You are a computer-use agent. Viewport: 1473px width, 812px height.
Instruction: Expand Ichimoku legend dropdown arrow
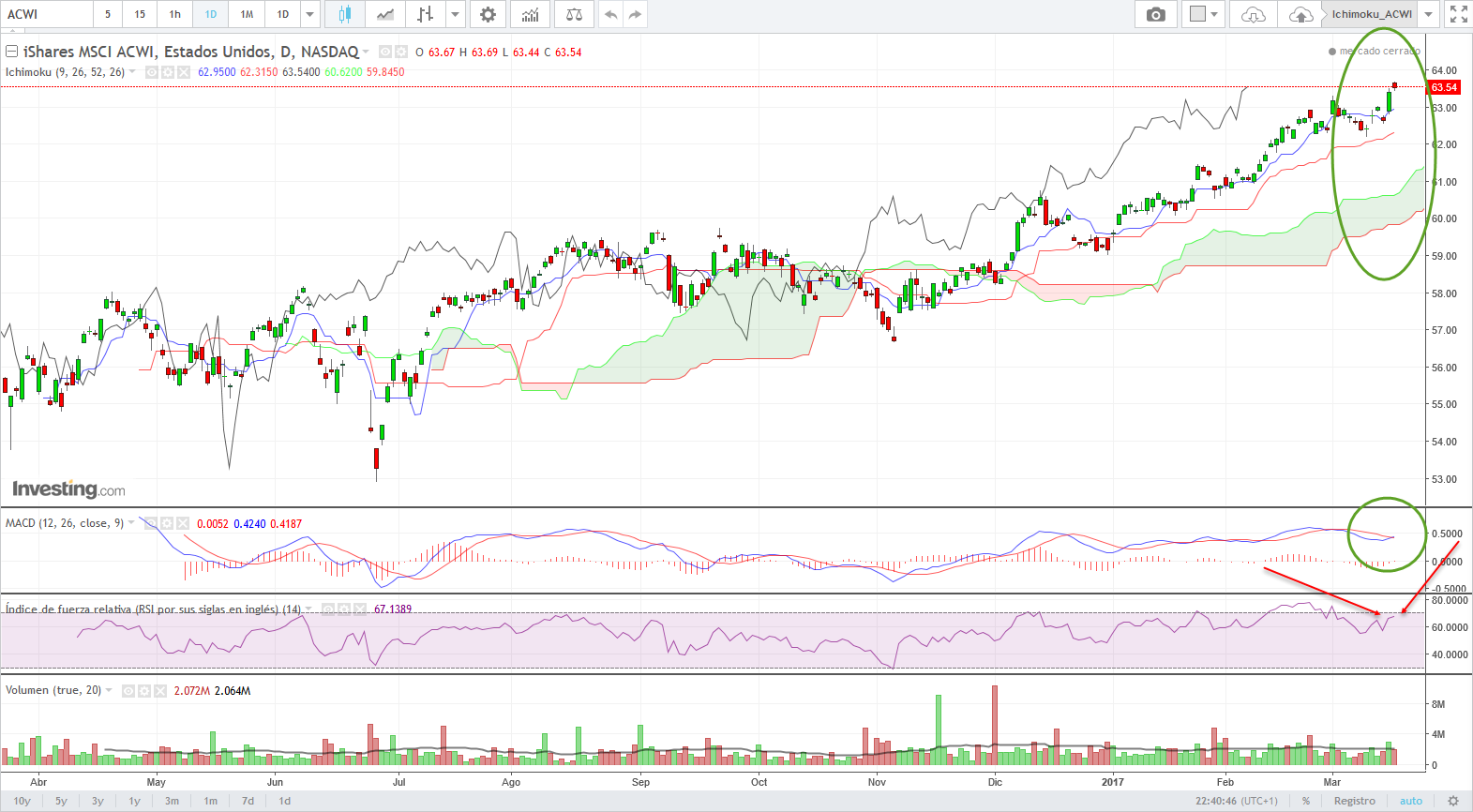[x=132, y=72]
